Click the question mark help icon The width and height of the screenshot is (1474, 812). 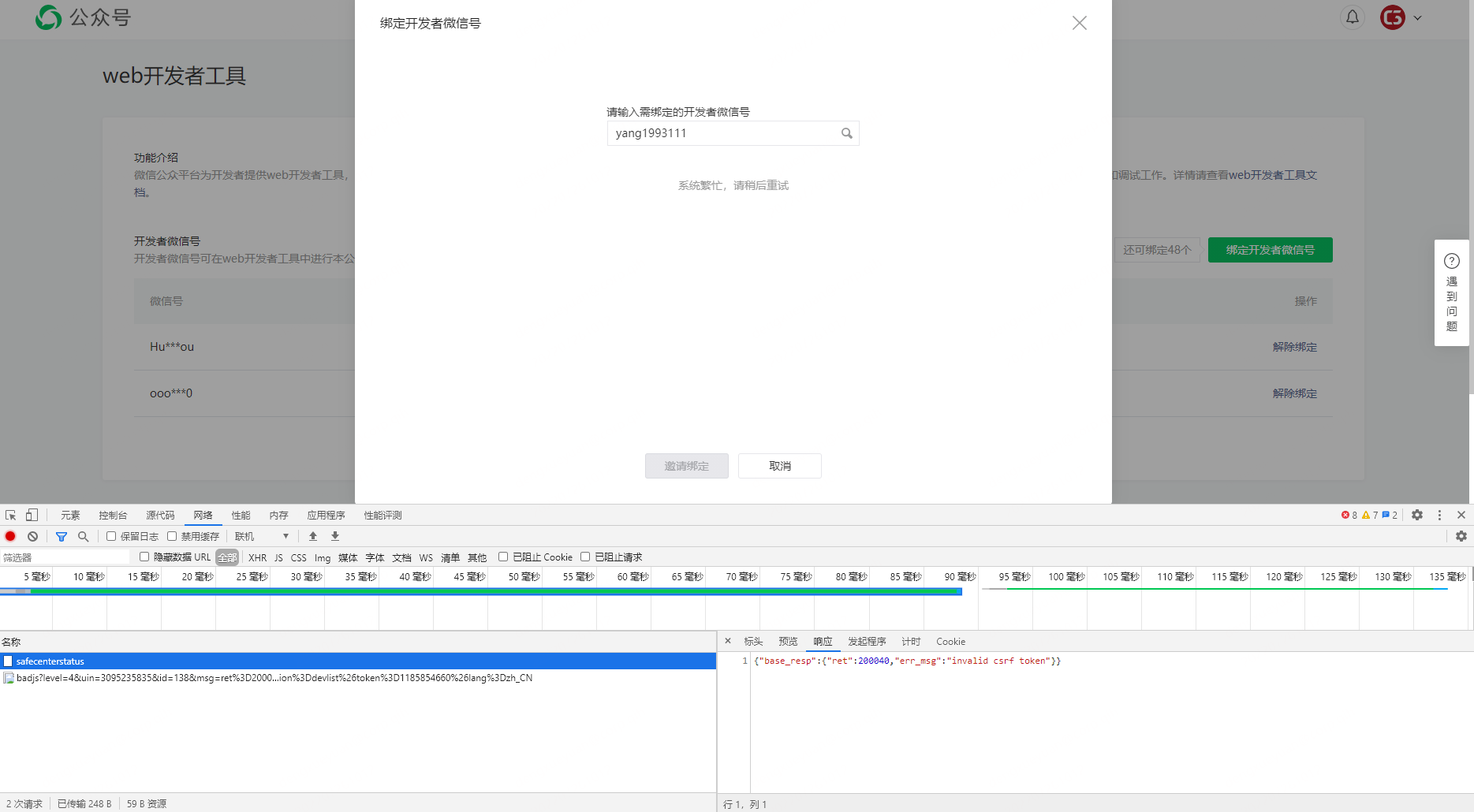coord(1452,261)
